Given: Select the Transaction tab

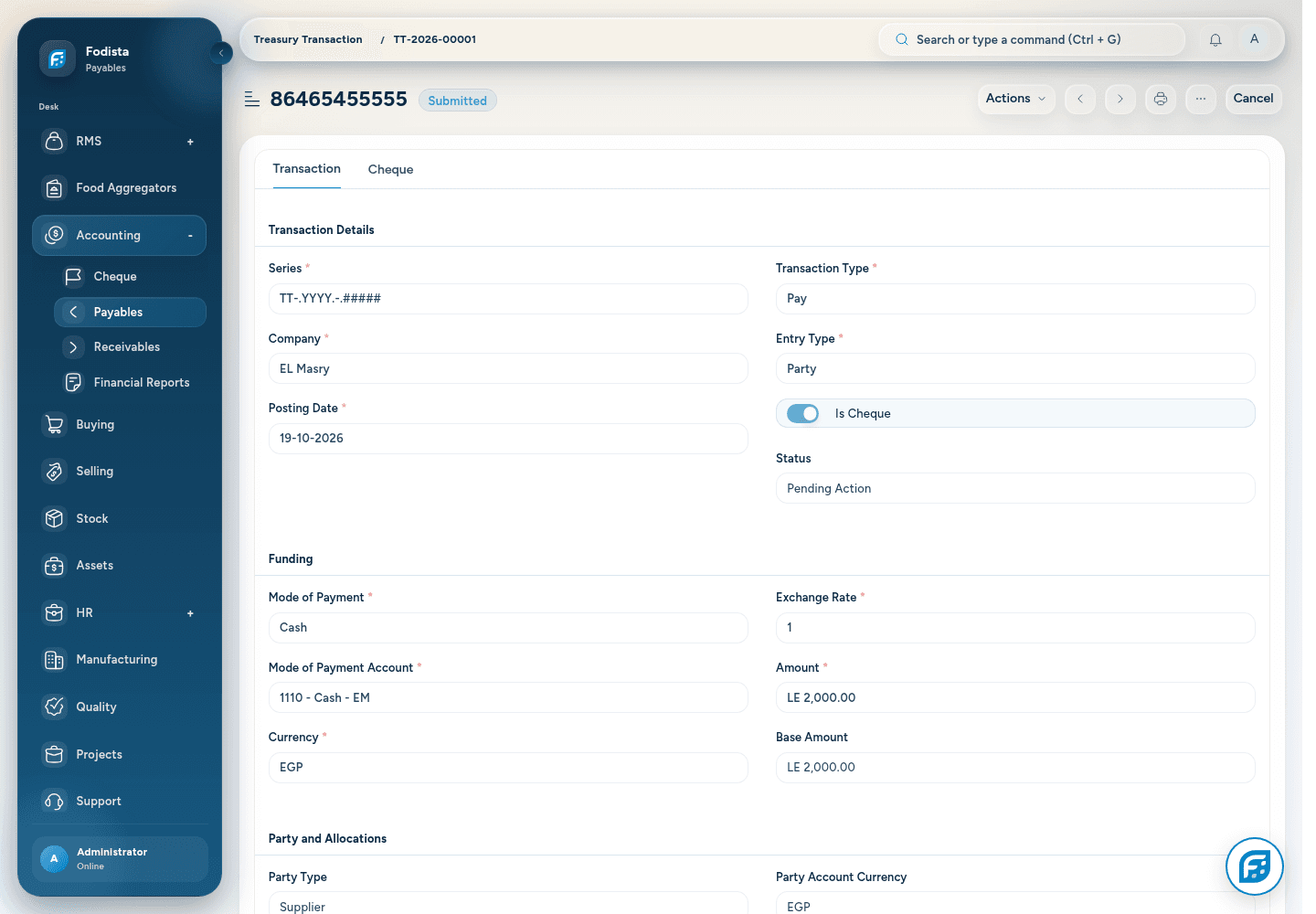Looking at the screenshot, I should (307, 169).
